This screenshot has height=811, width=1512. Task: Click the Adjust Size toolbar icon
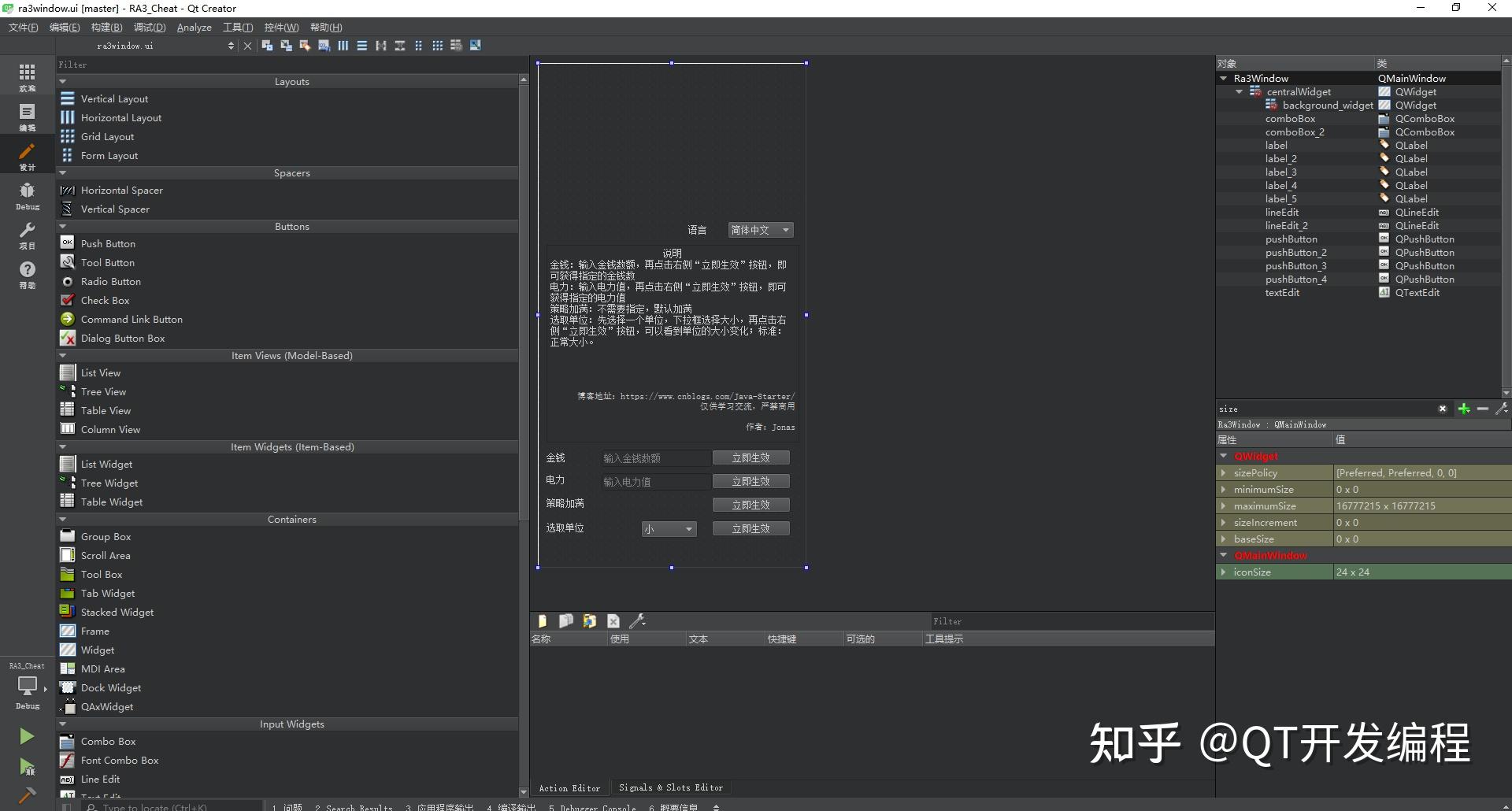coord(475,45)
